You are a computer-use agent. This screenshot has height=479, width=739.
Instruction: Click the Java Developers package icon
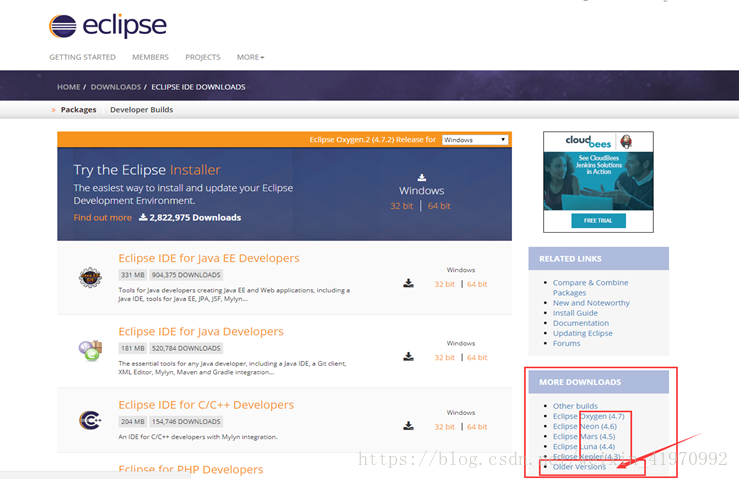click(x=90, y=351)
